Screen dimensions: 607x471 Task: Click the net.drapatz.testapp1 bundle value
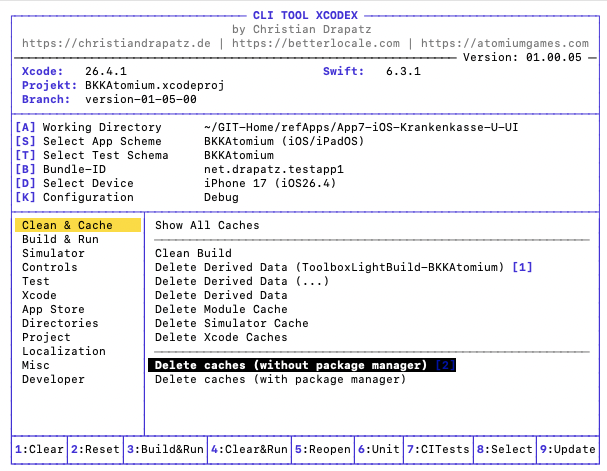click(274, 169)
